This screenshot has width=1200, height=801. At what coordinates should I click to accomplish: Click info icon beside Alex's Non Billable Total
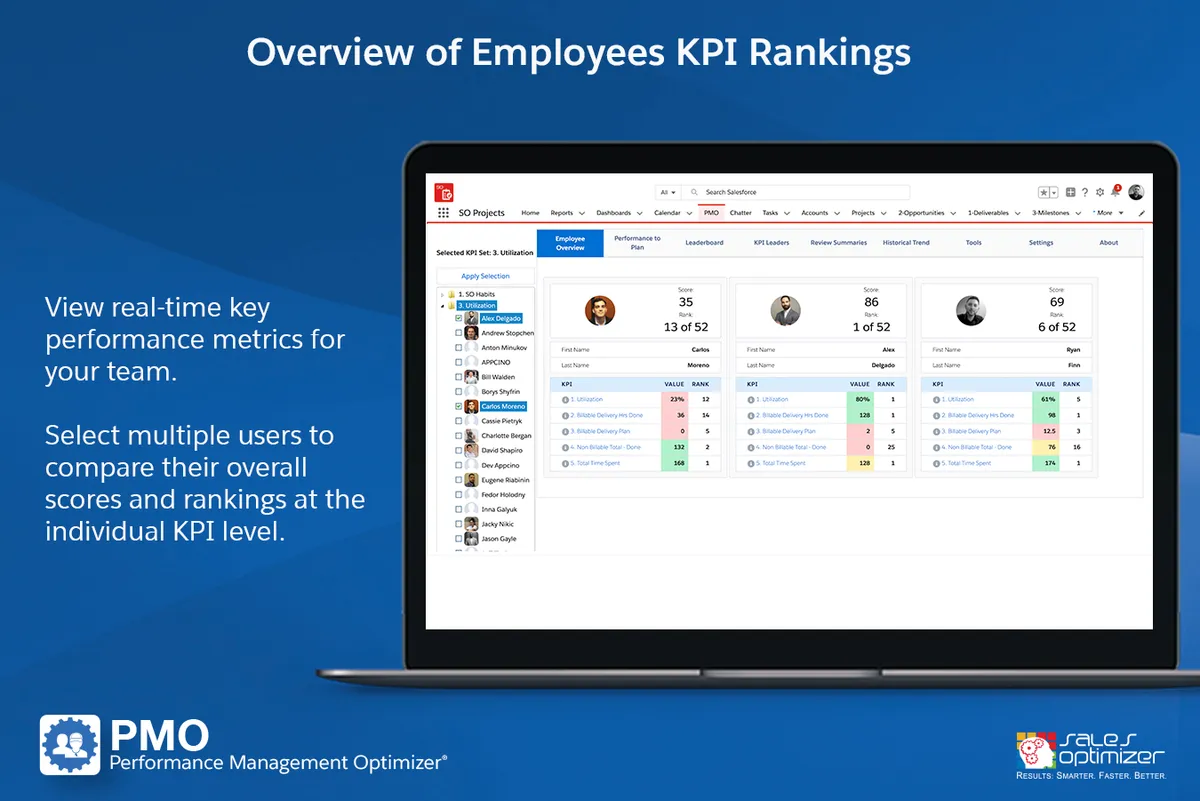click(x=750, y=447)
